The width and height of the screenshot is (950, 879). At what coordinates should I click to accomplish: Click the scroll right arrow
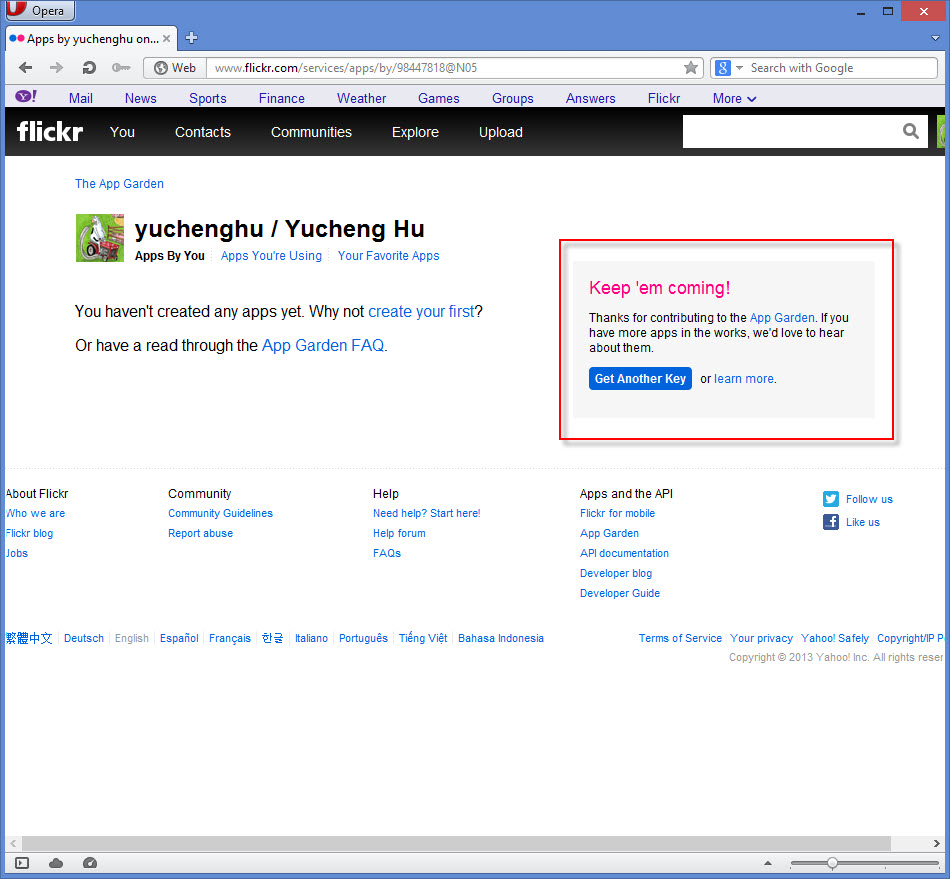[937, 843]
